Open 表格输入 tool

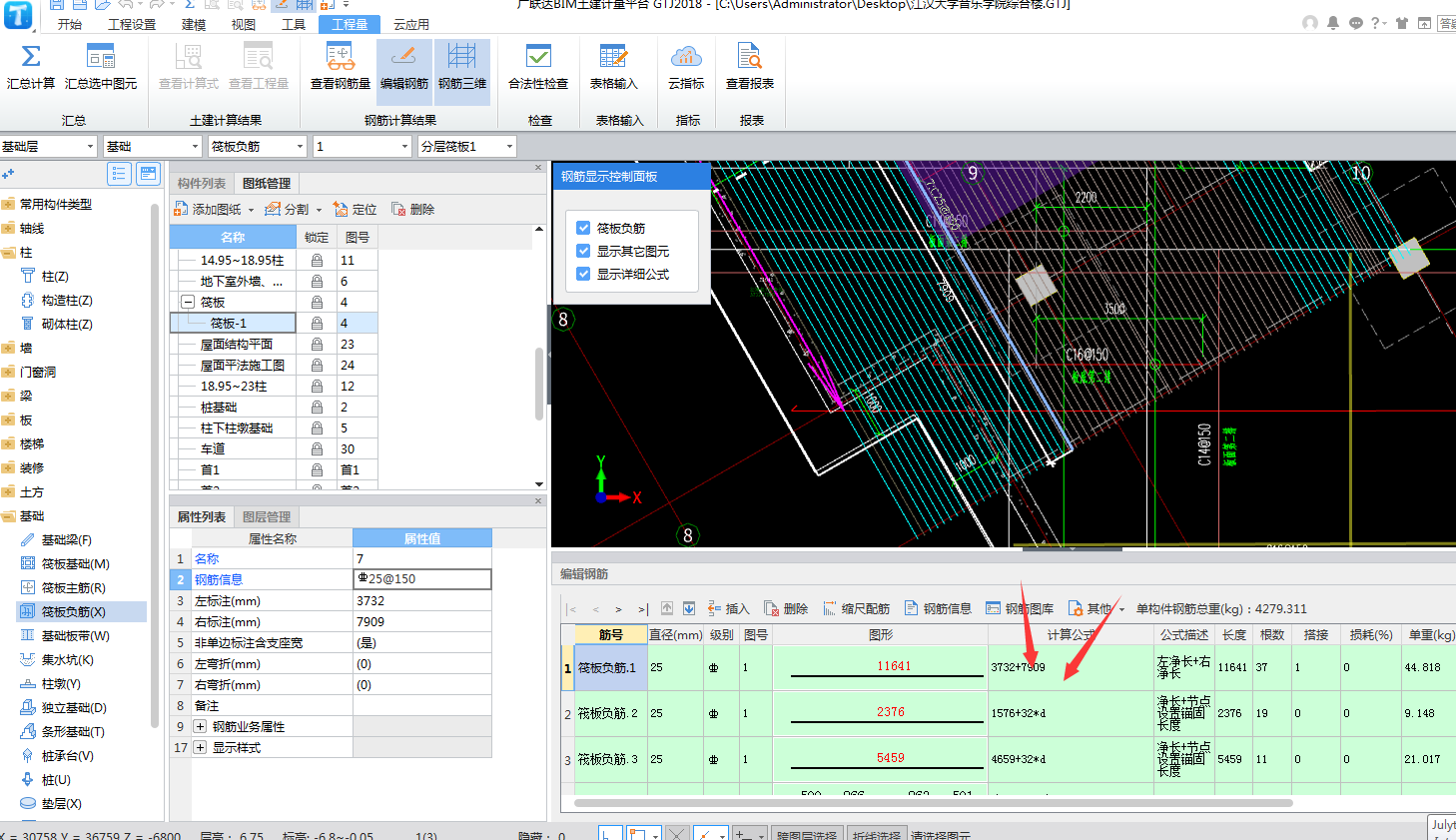[613, 67]
